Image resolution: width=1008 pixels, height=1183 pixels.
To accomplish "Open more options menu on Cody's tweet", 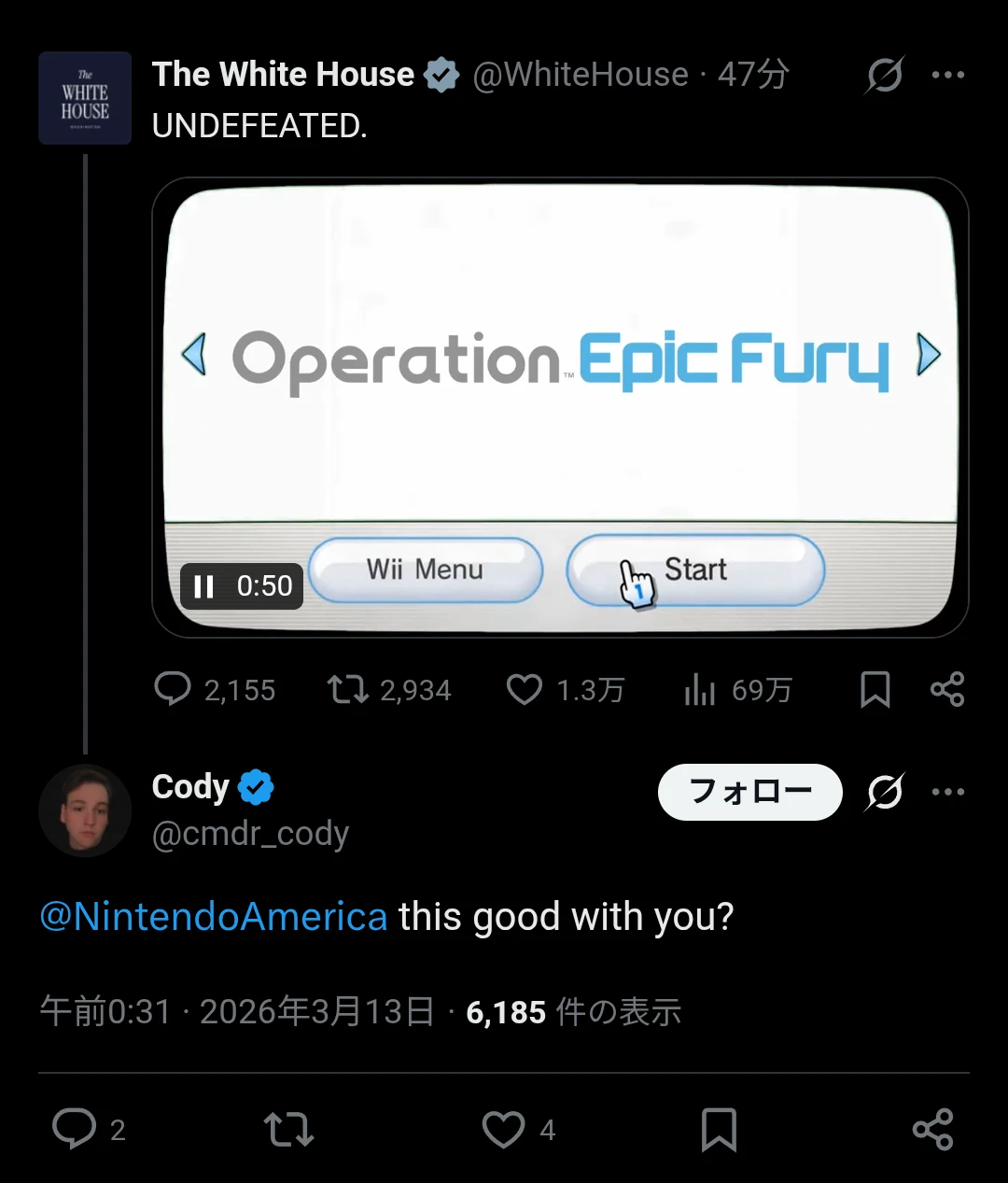I will tap(948, 792).
